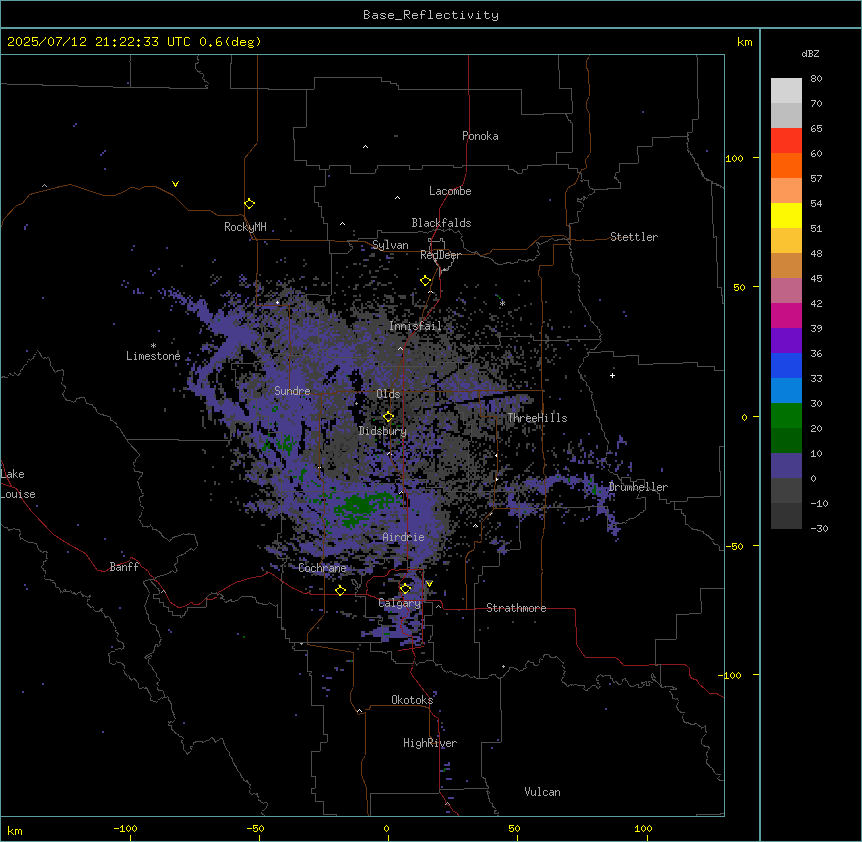Click the Drumheller town label

point(638,487)
